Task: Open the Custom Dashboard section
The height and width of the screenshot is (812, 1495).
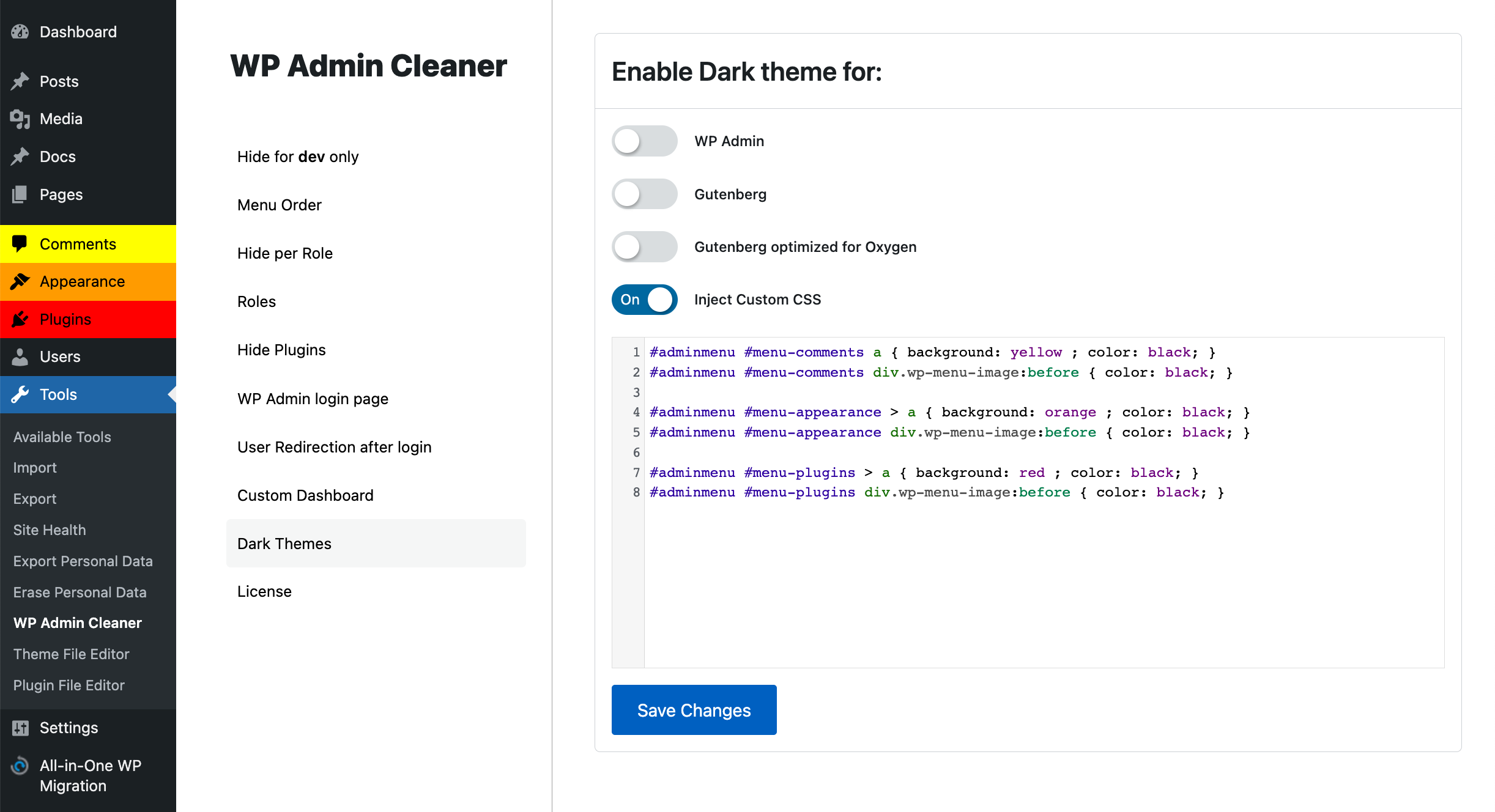Action: coord(376,495)
